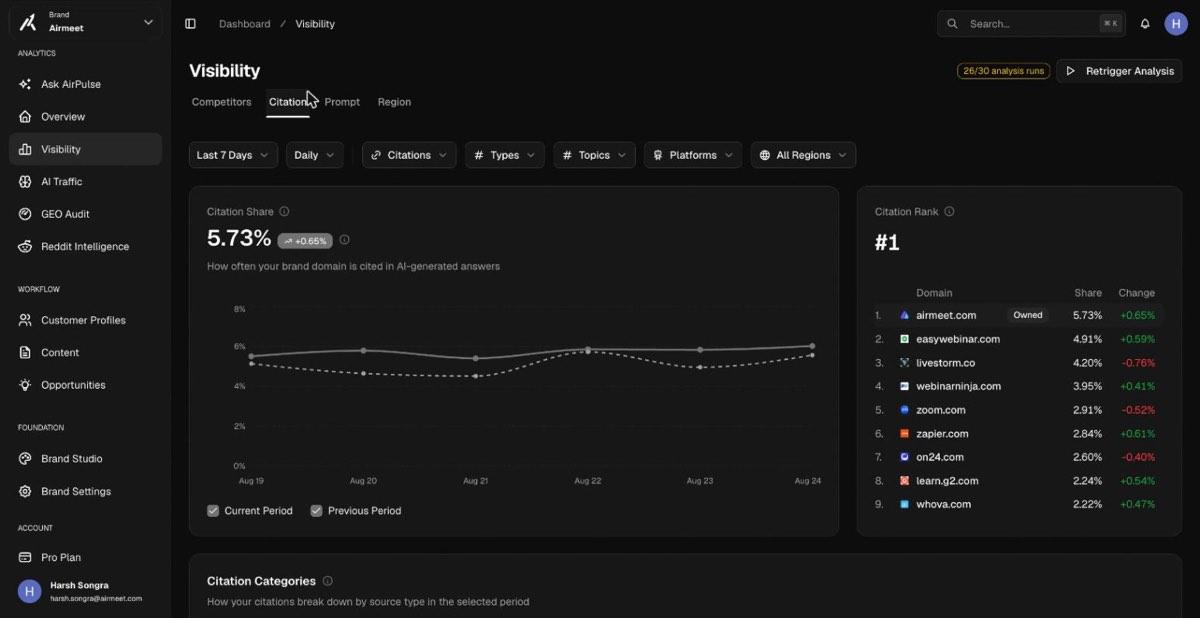The image size is (1200, 618).
Task: Select the webinarninja.com row
Action: point(1019,386)
